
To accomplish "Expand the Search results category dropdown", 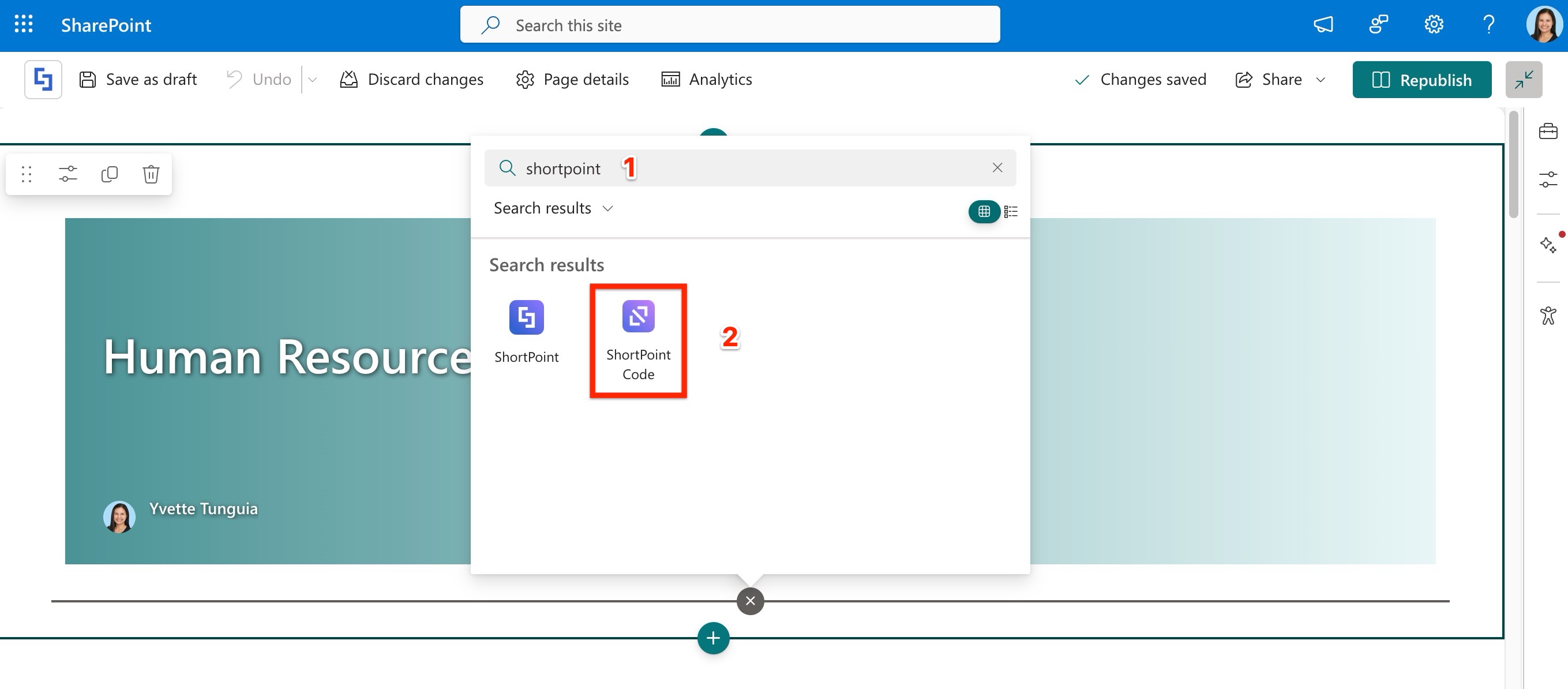I will [553, 208].
